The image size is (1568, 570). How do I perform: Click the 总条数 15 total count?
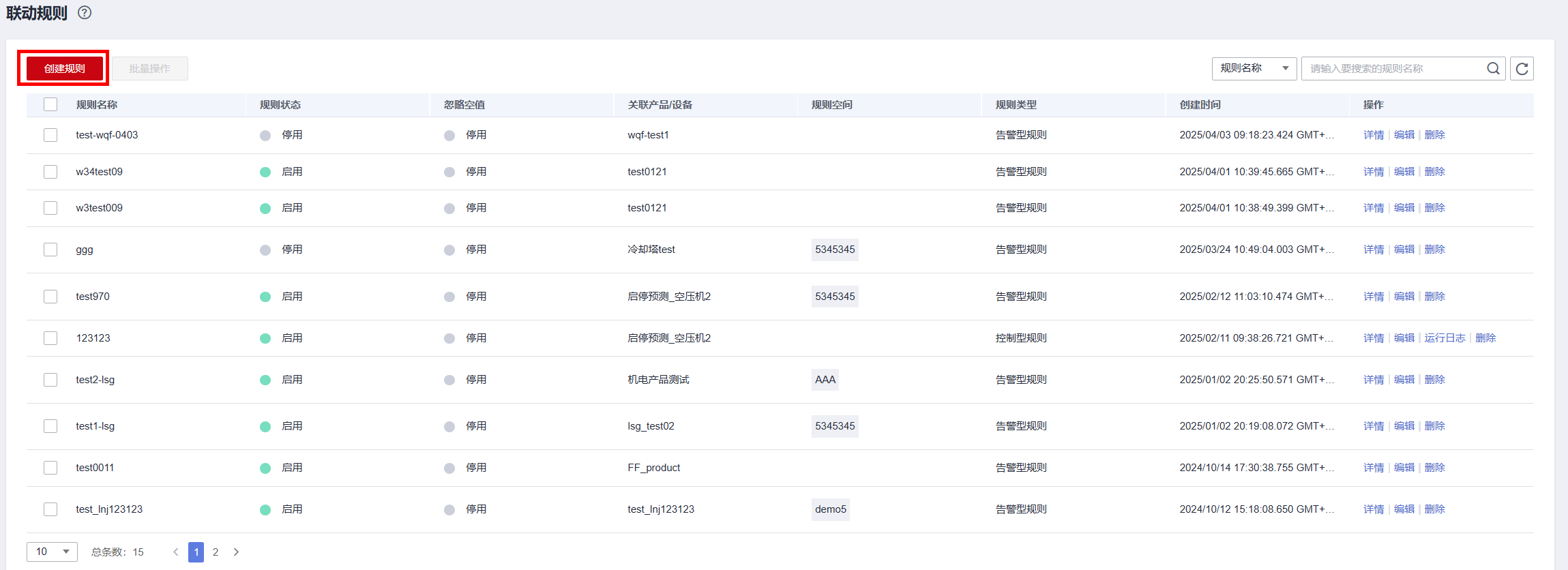point(117,552)
